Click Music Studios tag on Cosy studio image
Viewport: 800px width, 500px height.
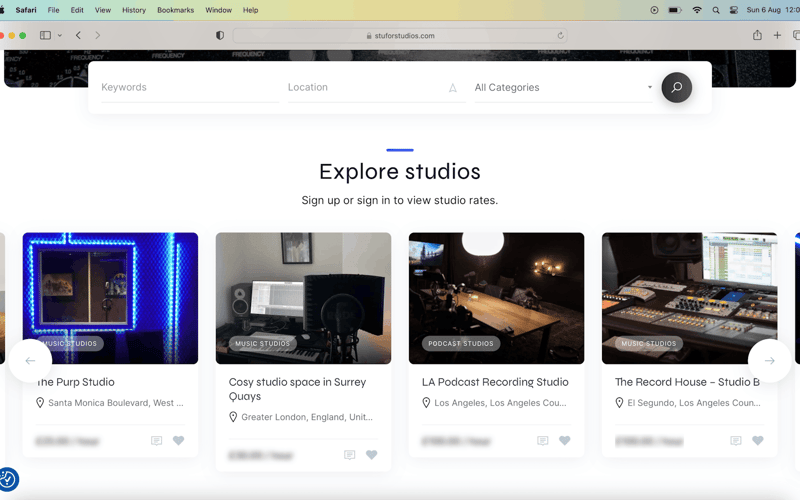pyautogui.click(x=262, y=343)
